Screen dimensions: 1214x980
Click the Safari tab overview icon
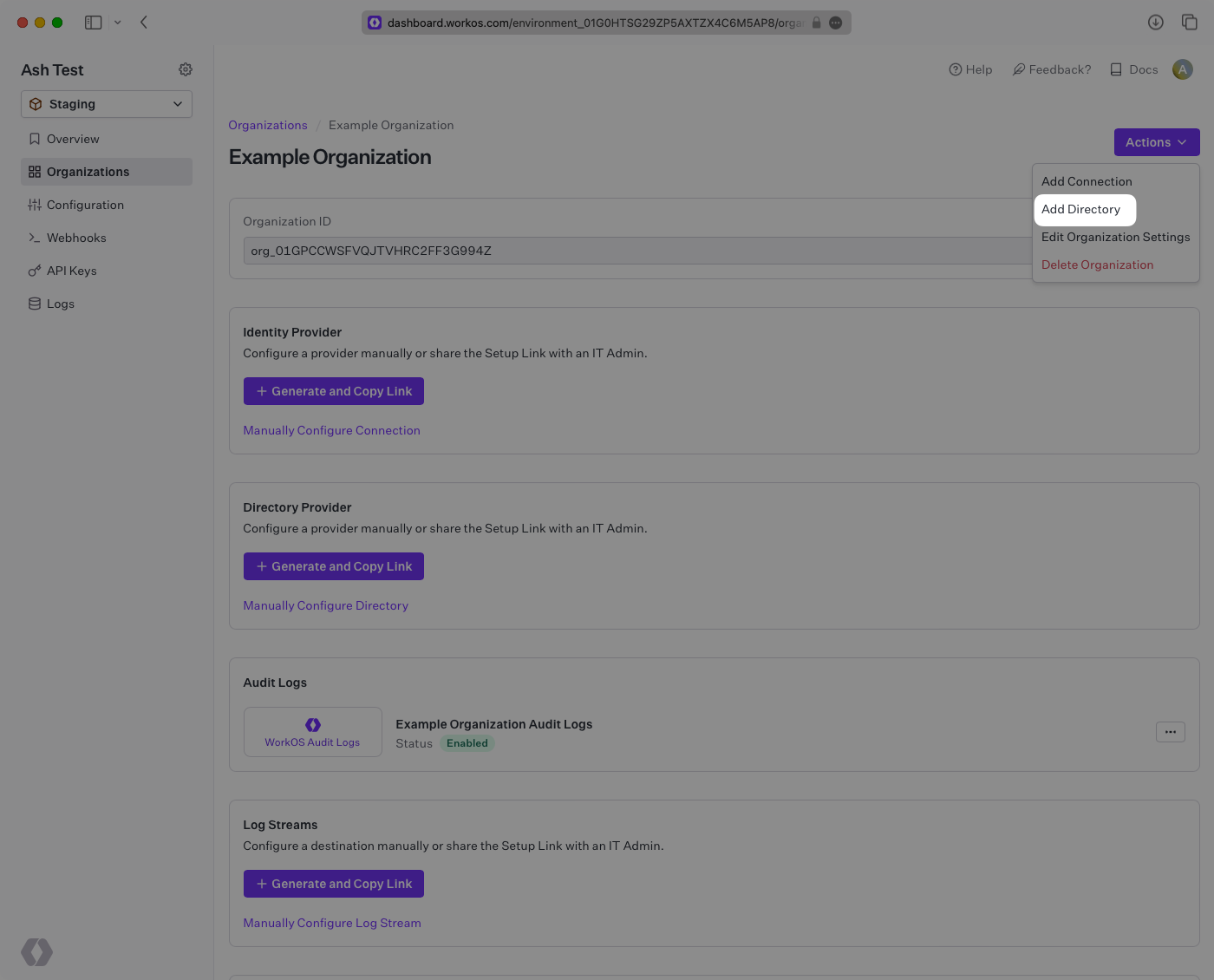coord(1190,23)
